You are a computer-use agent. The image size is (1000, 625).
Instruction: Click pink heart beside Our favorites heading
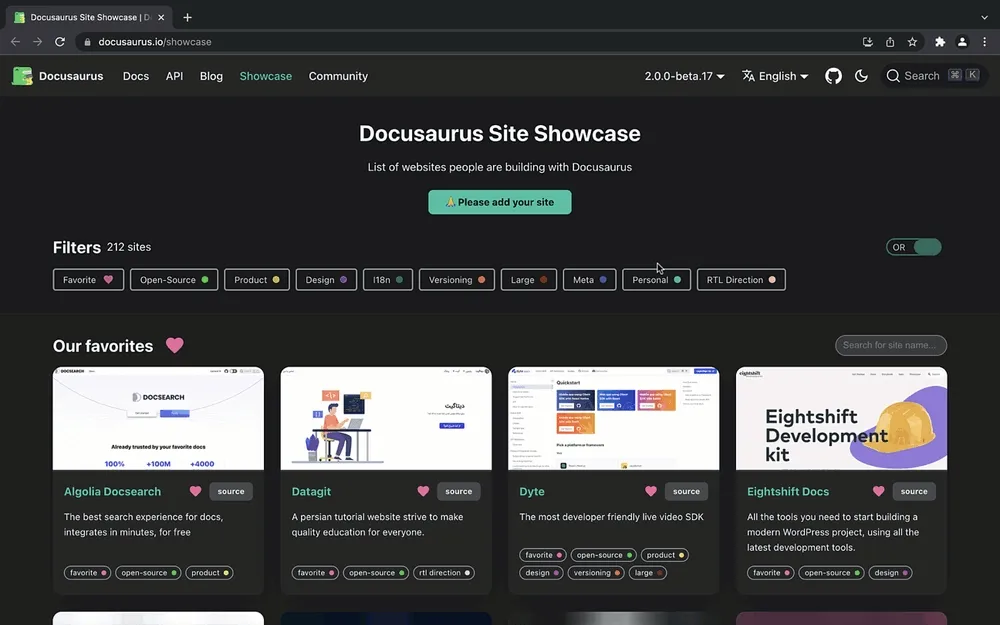pos(175,345)
